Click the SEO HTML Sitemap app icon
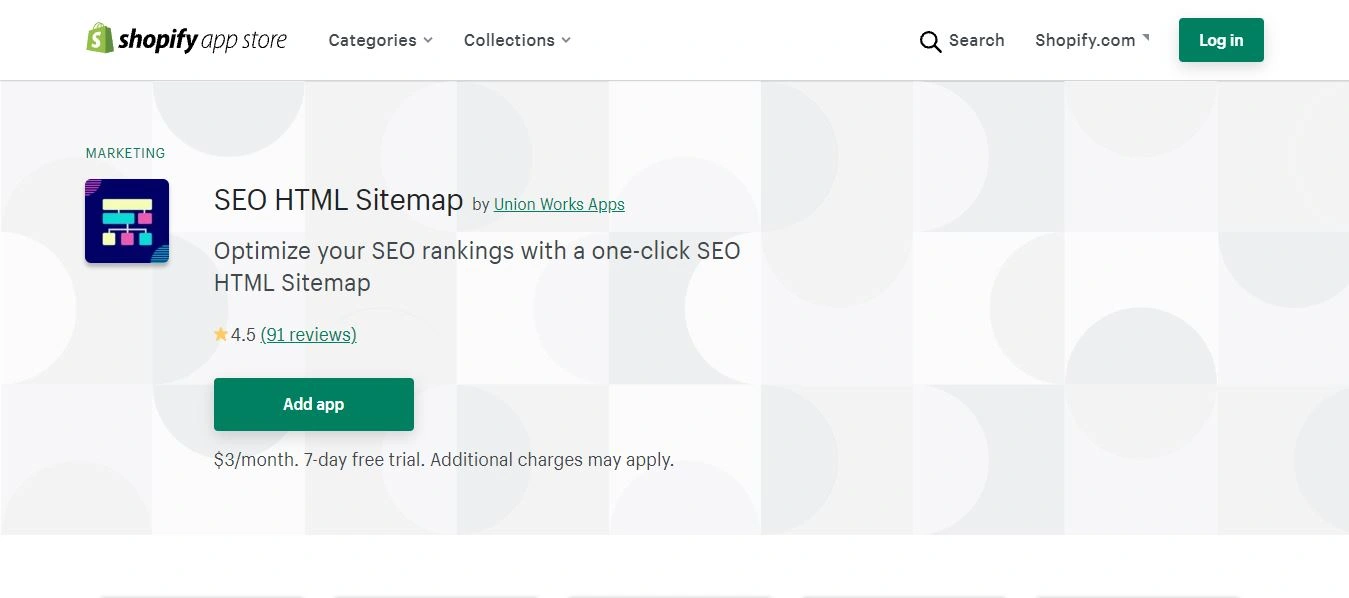 point(127,221)
